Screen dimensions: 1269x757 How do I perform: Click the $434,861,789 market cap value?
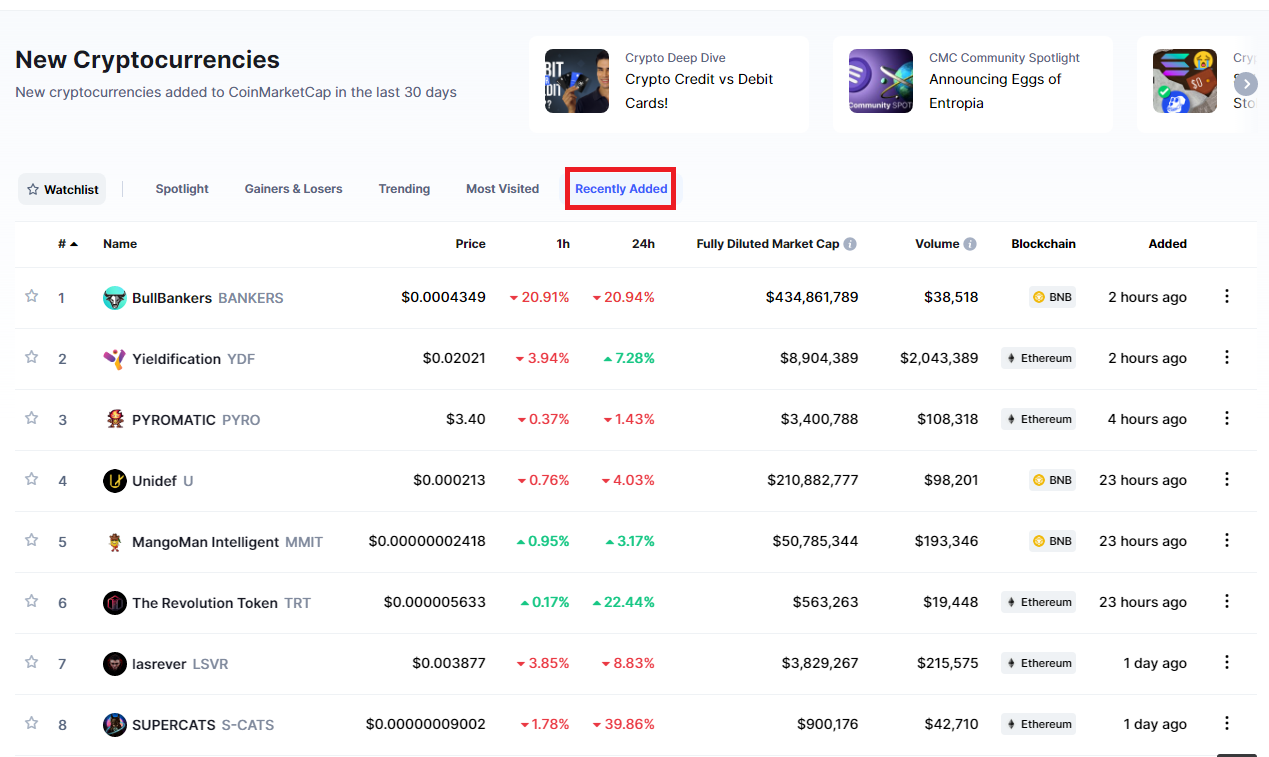812,297
